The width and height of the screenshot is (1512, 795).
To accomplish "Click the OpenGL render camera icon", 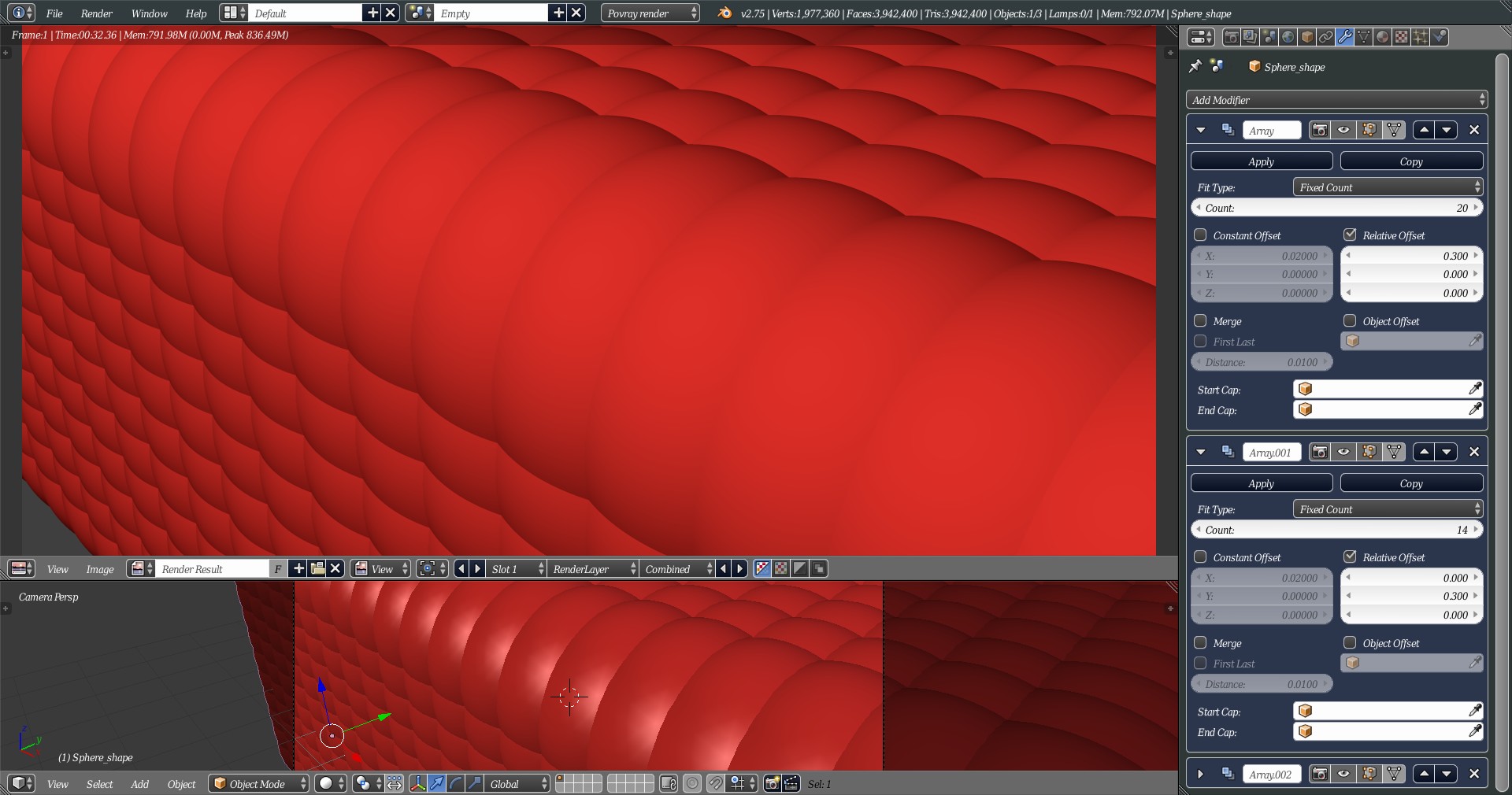I will click(x=773, y=783).
